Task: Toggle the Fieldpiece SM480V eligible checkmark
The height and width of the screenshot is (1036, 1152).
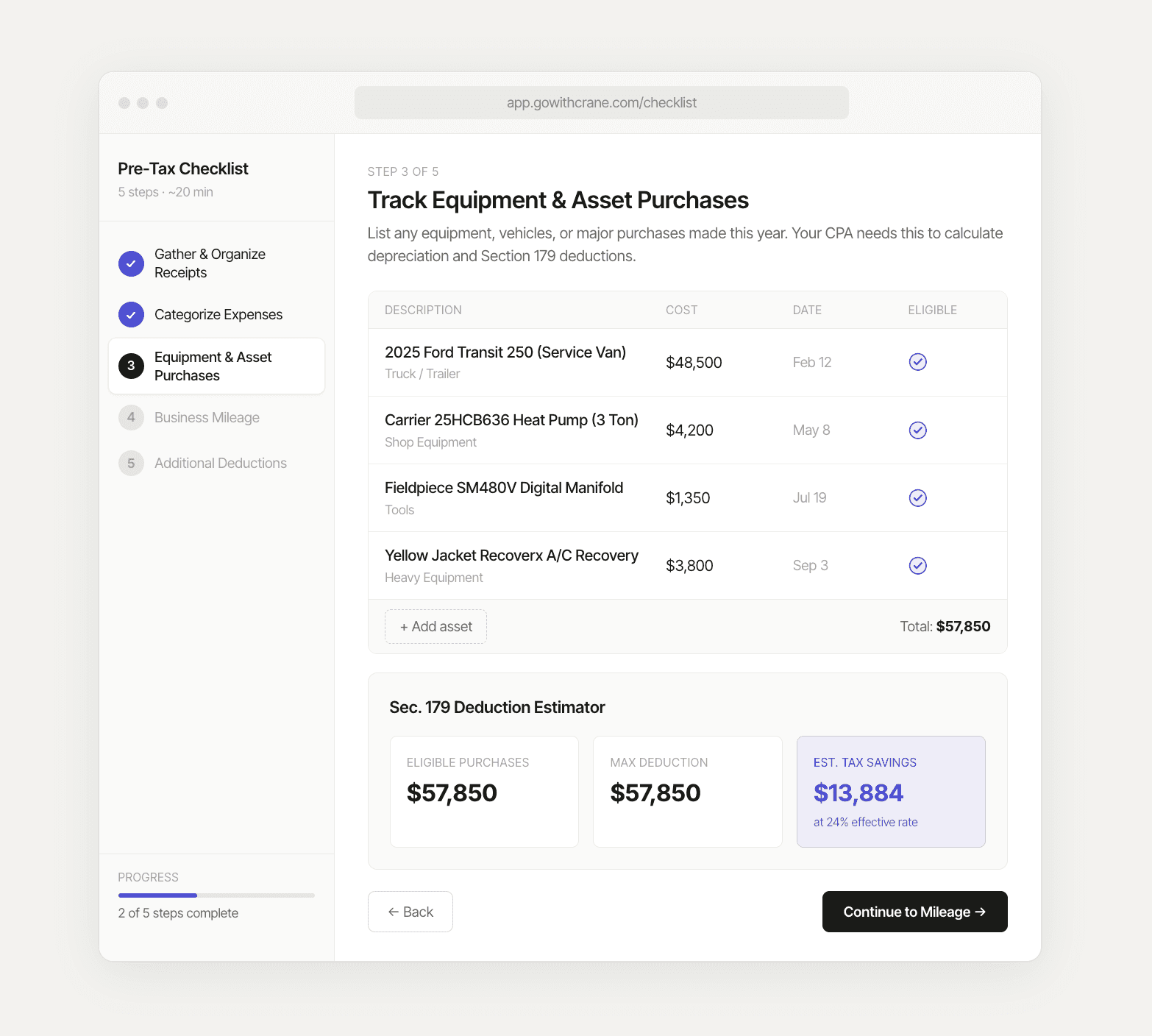Action: [917, 497]
